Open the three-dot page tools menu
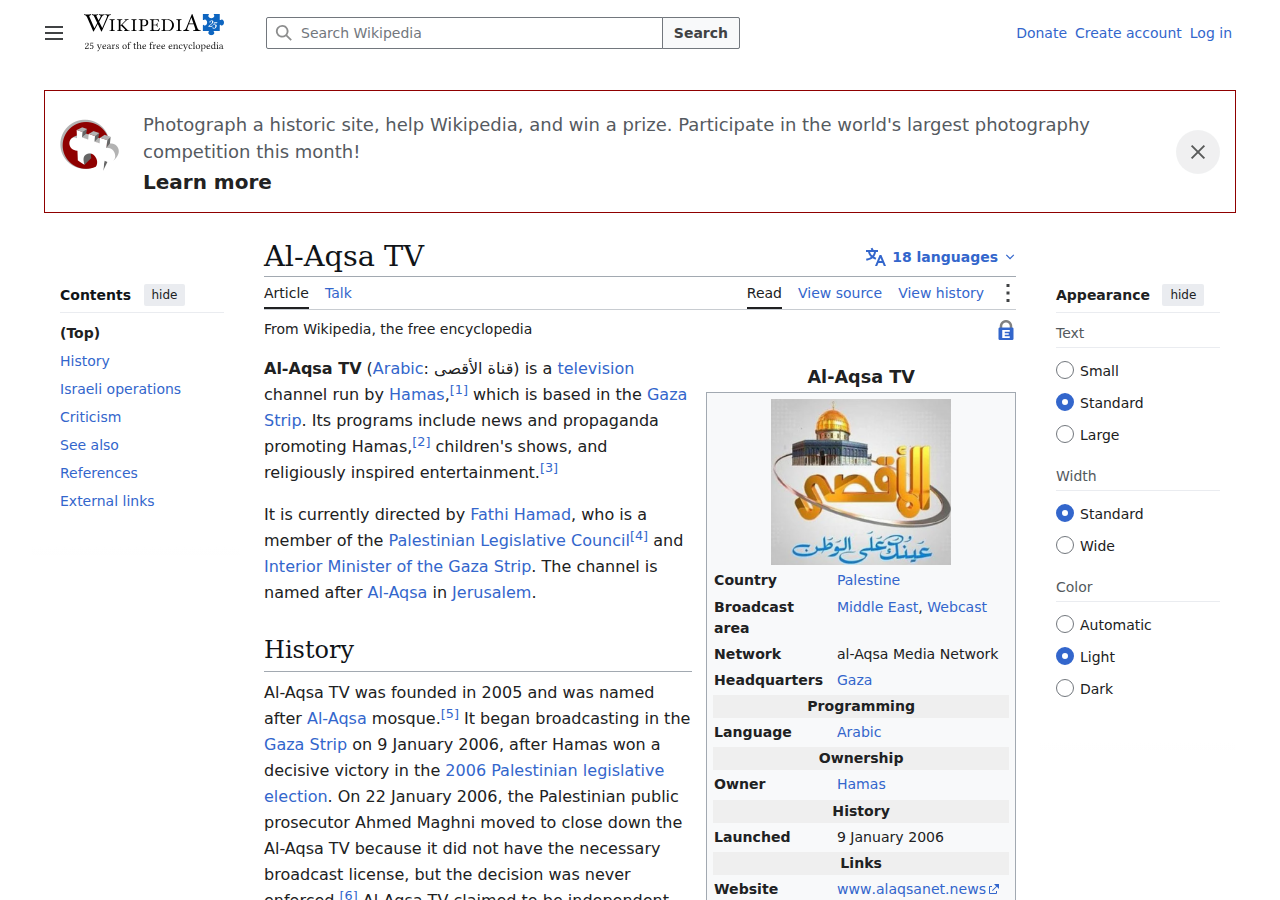This screenshot has width=1280, height=900. click(1007, 293)
